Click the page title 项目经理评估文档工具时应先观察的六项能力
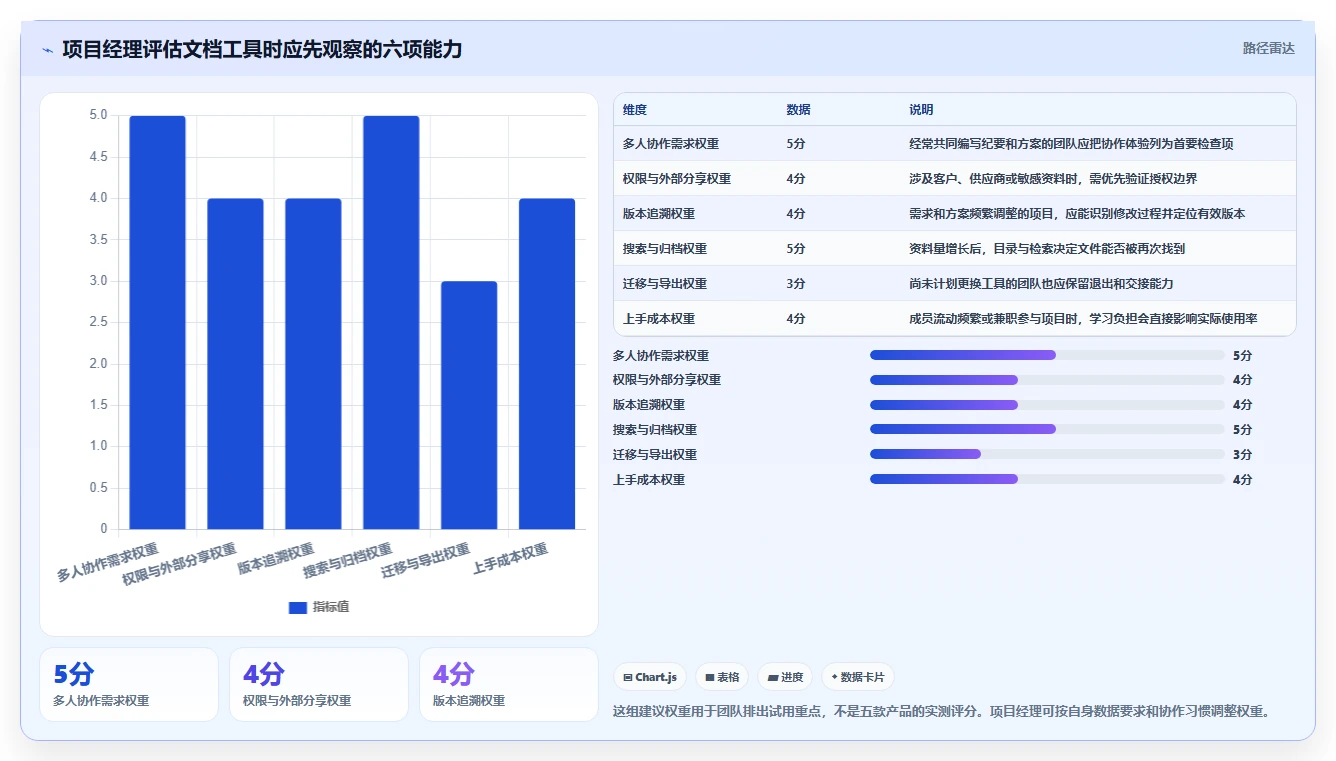1336x761 pixels. (x=262, y=50)
